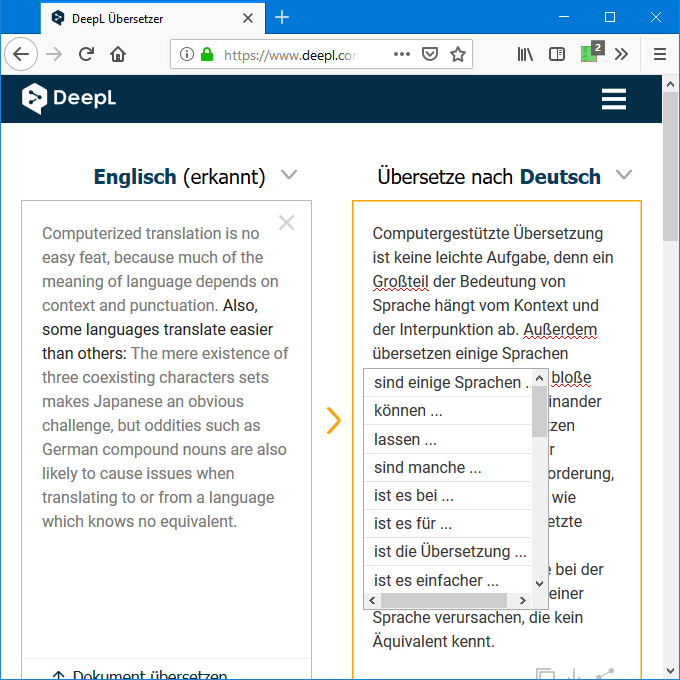680x680 pixels.
Task: Click suggestion list scroll left arrow
Action: pyautogui.click(x=372, y=600)
